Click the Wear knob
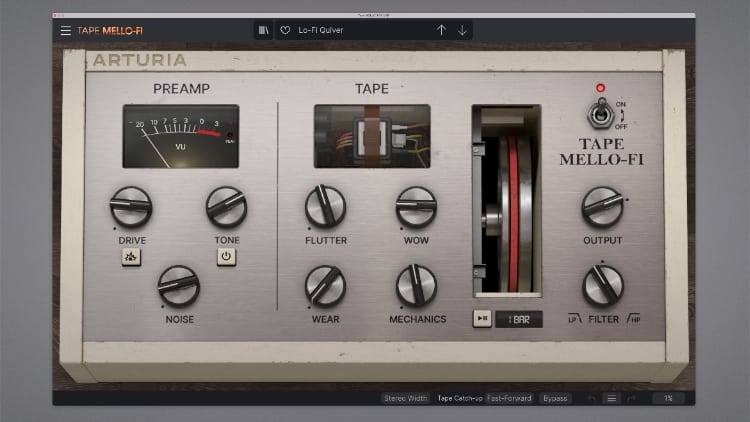750x422 pixels. pyautogui.click(x=325, y=286)
